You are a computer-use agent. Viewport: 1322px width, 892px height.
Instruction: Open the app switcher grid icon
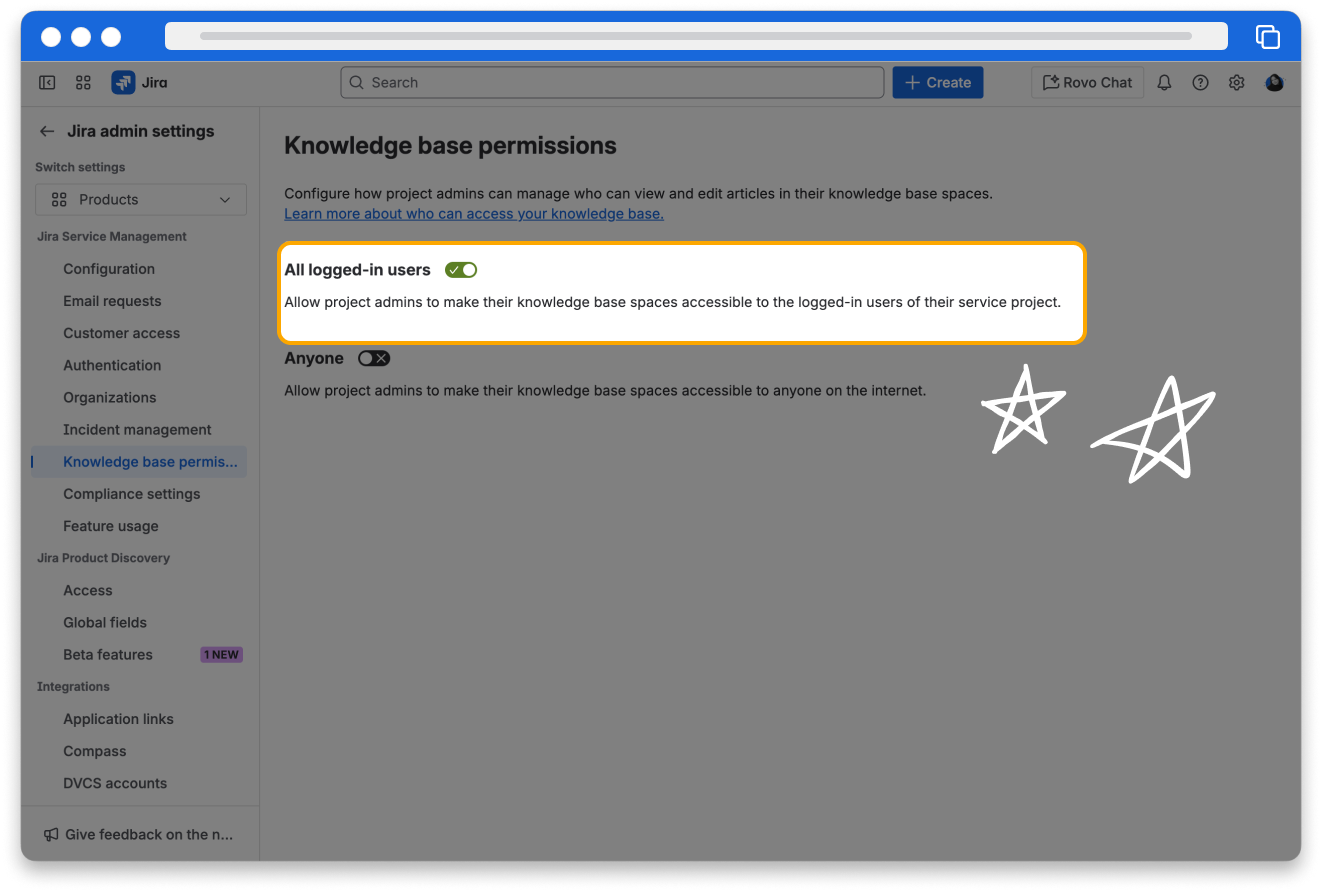(83, 83)
